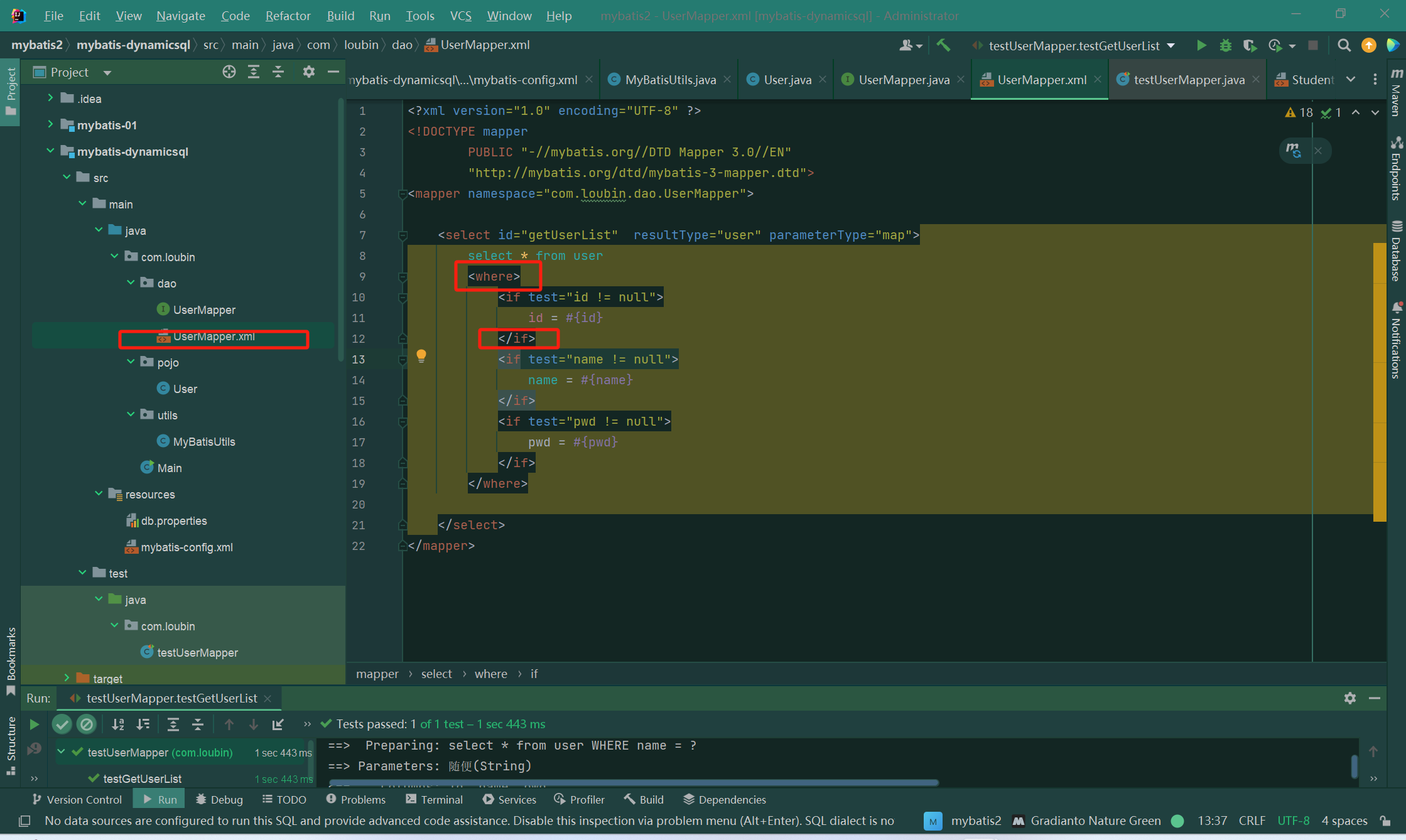Image resolution: width=1406 pixels, height=840 pixels.
Task: Toggle Show Ignored tests button
Action: pos(87,724)
